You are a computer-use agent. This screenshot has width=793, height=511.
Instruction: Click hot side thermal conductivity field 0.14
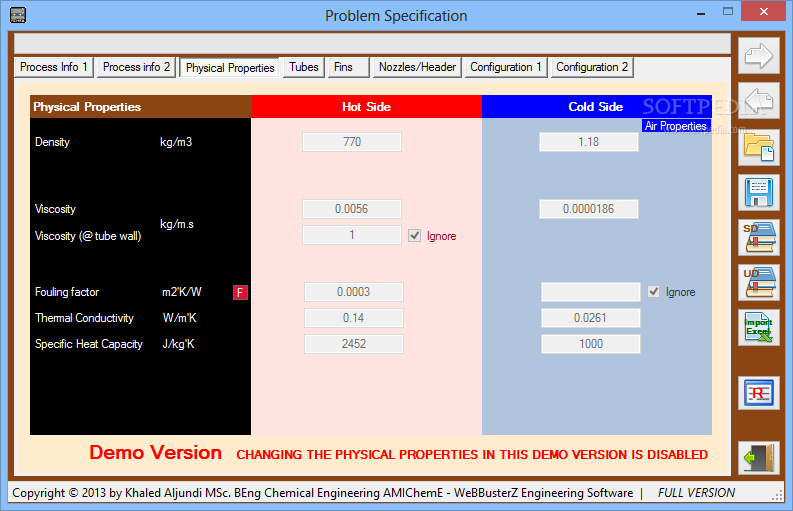[x=354, y=318]
